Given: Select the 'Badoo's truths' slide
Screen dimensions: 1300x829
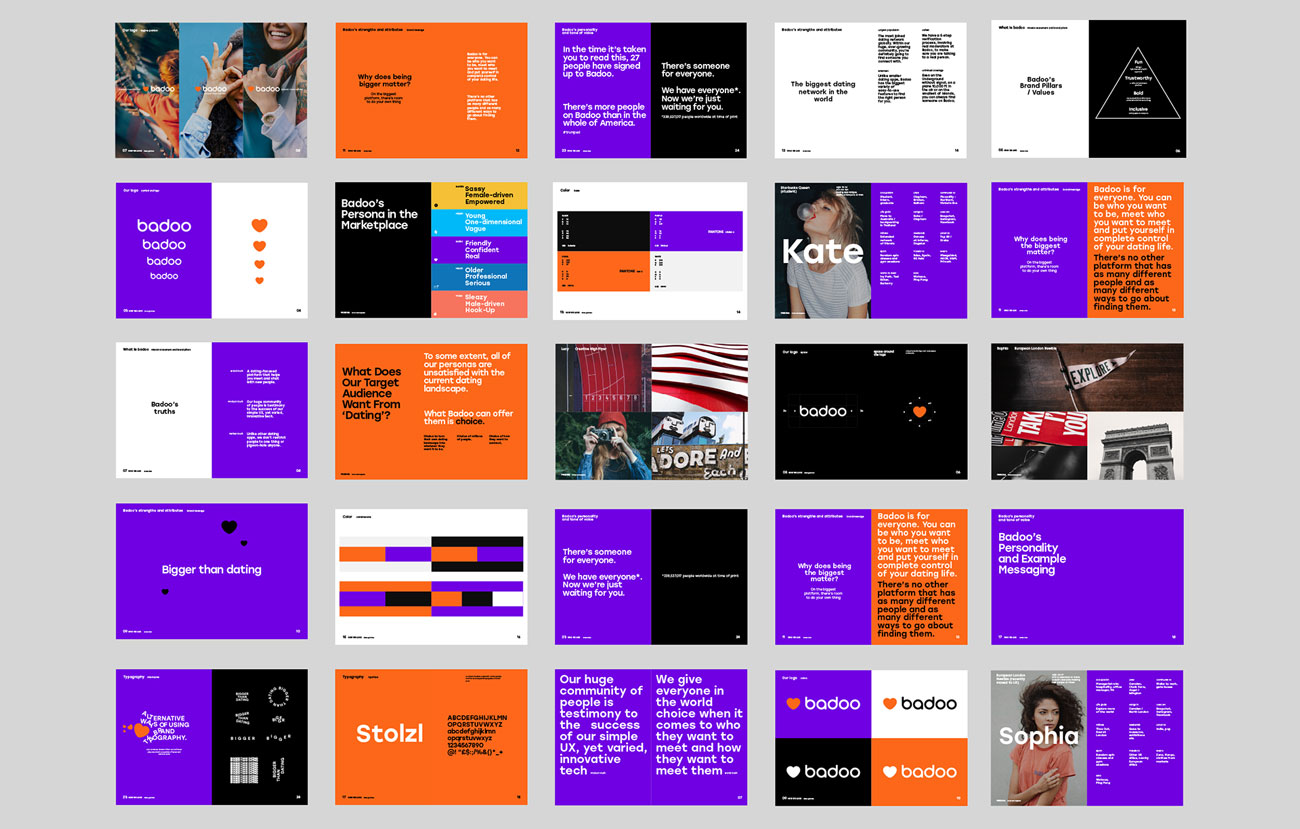Looking at the screenshot, I should coord(164,408).
